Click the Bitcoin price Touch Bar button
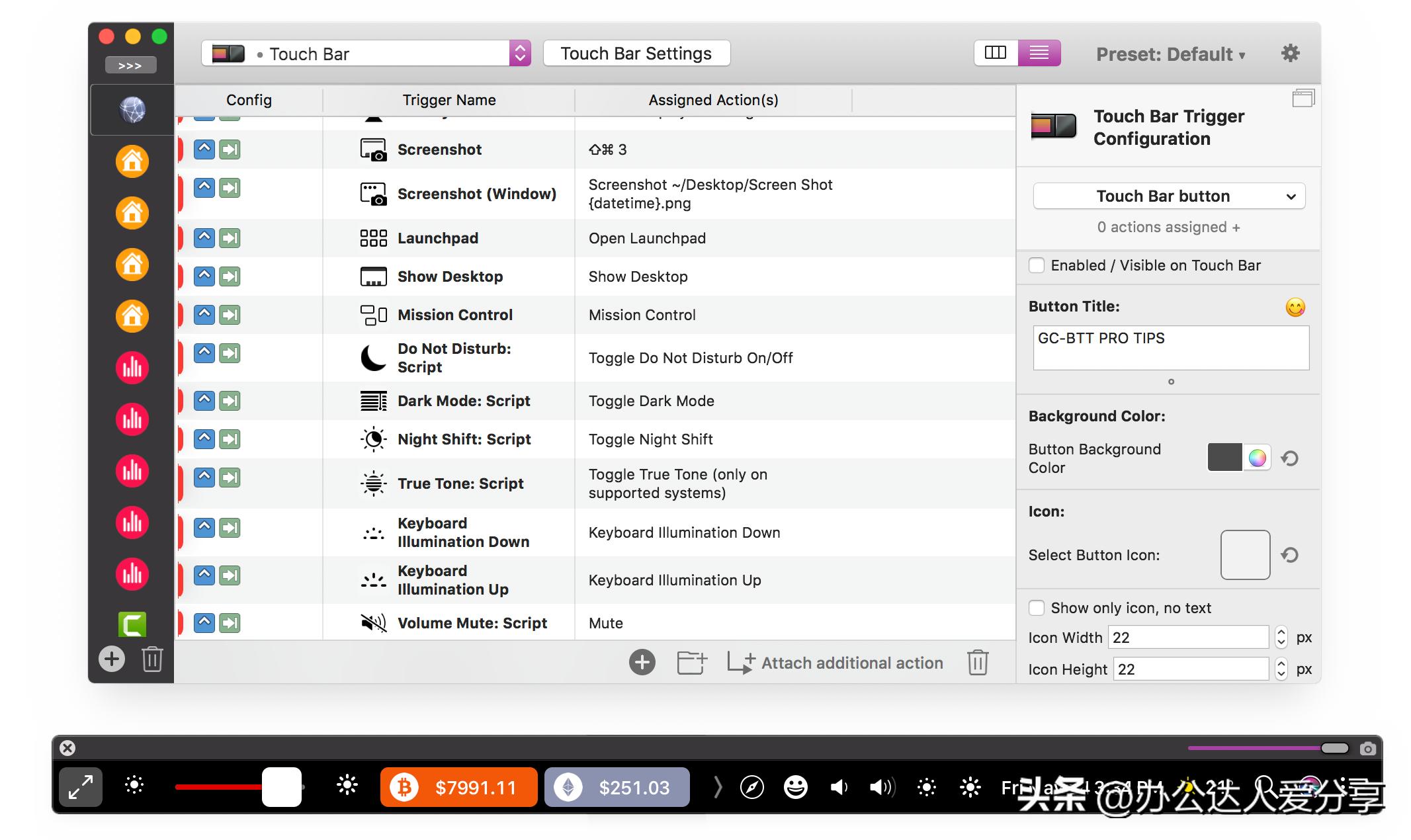The image size is (1411, 840). tap(458, 787)
